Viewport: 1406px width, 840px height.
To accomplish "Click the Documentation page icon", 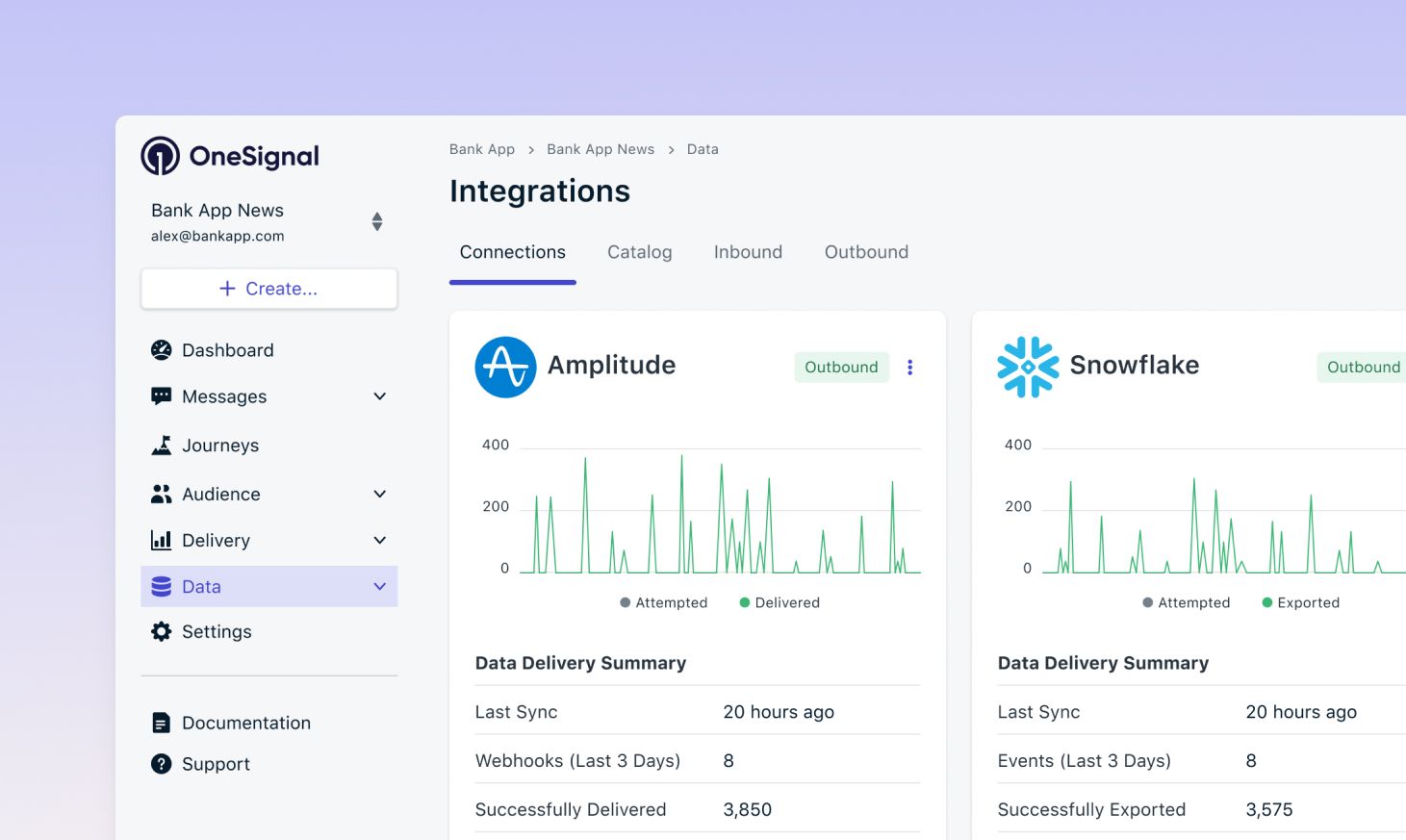I will [x=162, y=723].
